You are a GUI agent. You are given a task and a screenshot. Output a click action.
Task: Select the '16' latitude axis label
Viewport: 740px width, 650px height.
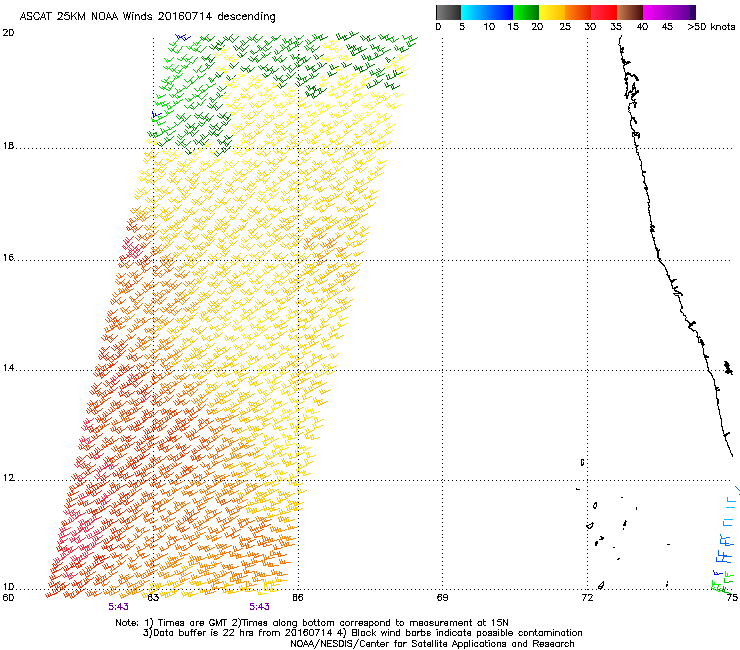click(8, 257)
